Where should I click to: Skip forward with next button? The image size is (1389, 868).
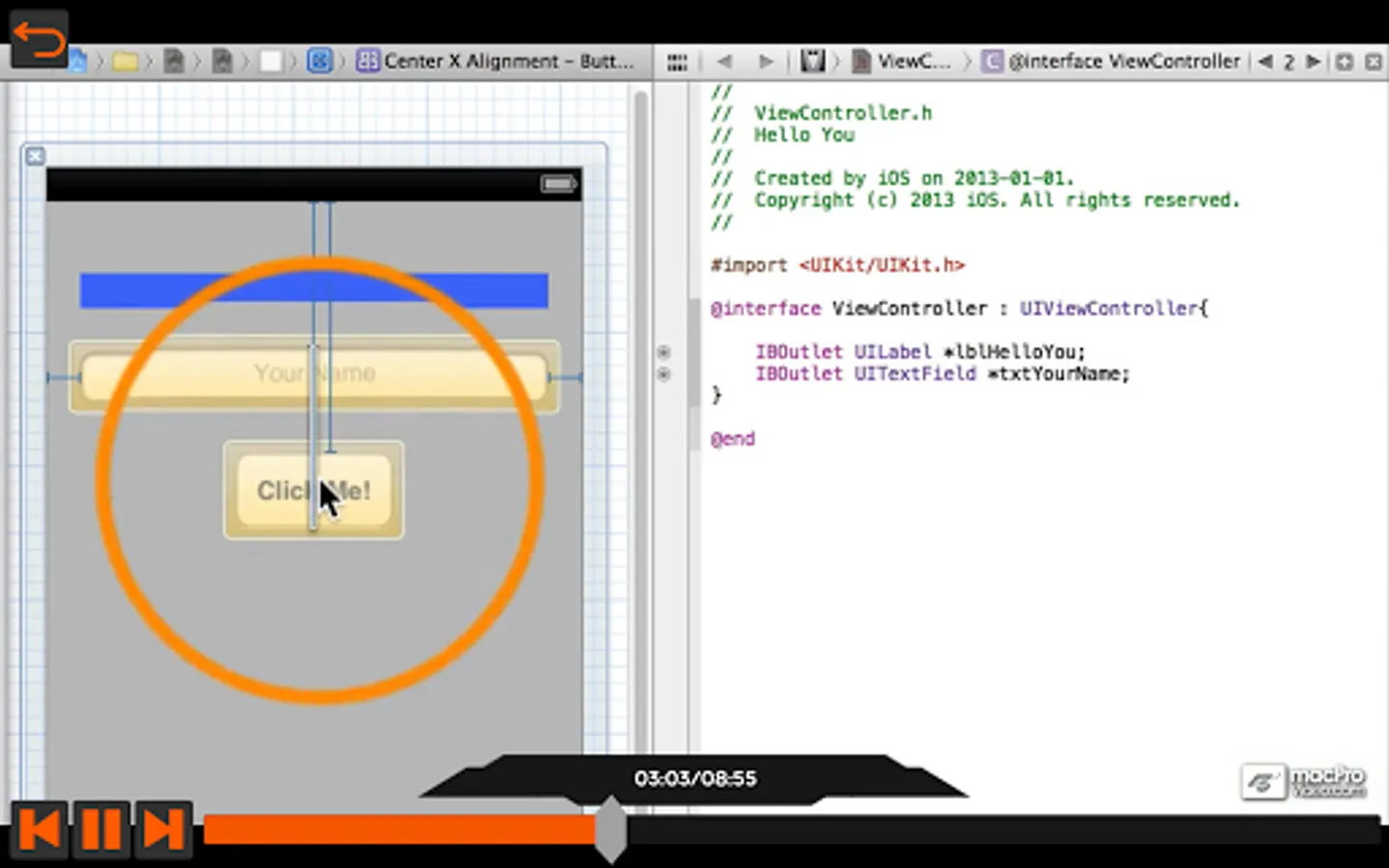click(x=160, y=827)
